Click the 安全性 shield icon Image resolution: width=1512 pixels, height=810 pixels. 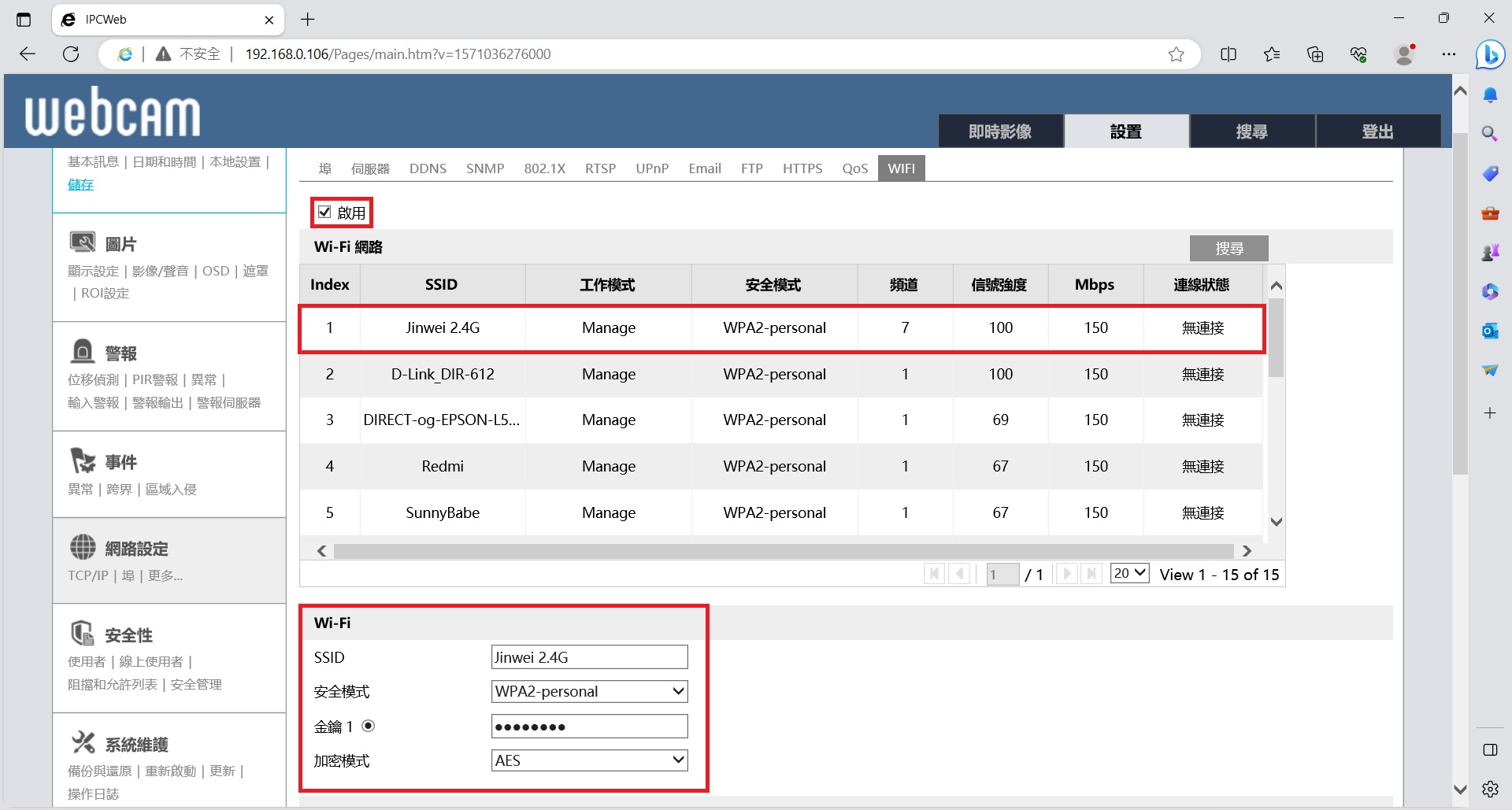click(x=83, y=633)
